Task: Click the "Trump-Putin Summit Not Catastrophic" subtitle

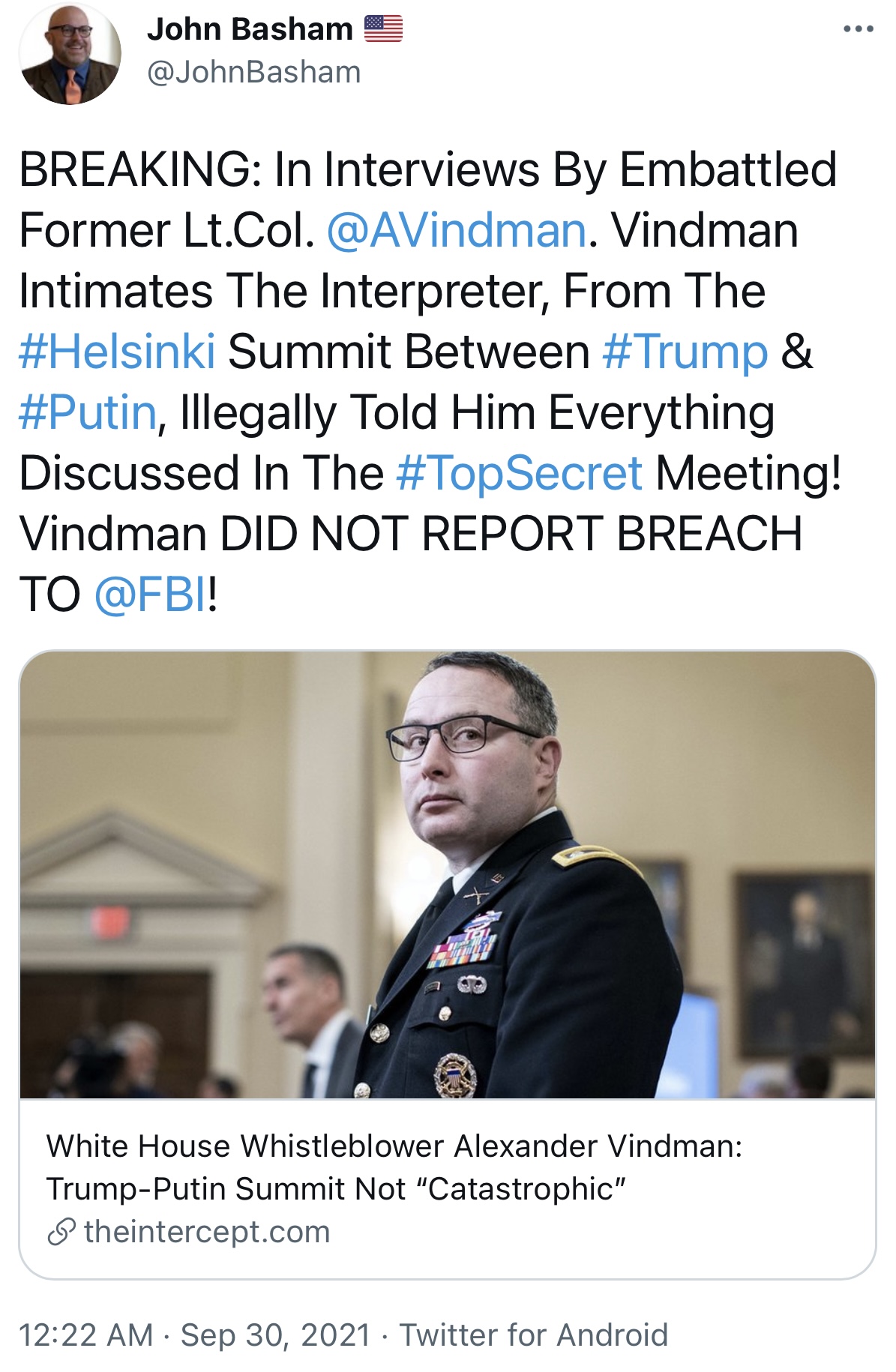Action: click(x=336, y=1189)
